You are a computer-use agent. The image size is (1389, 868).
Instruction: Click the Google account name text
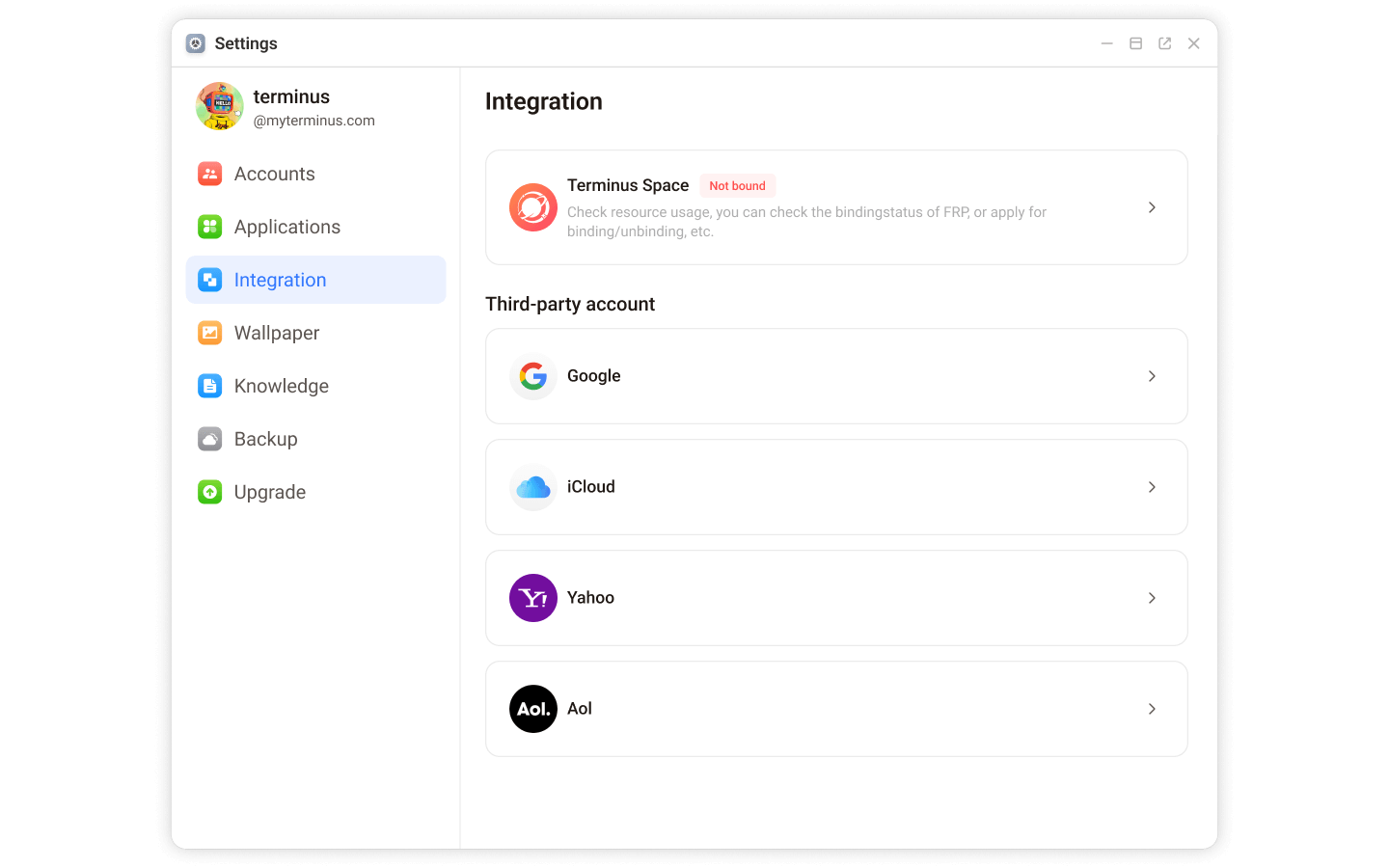[594, 376]
